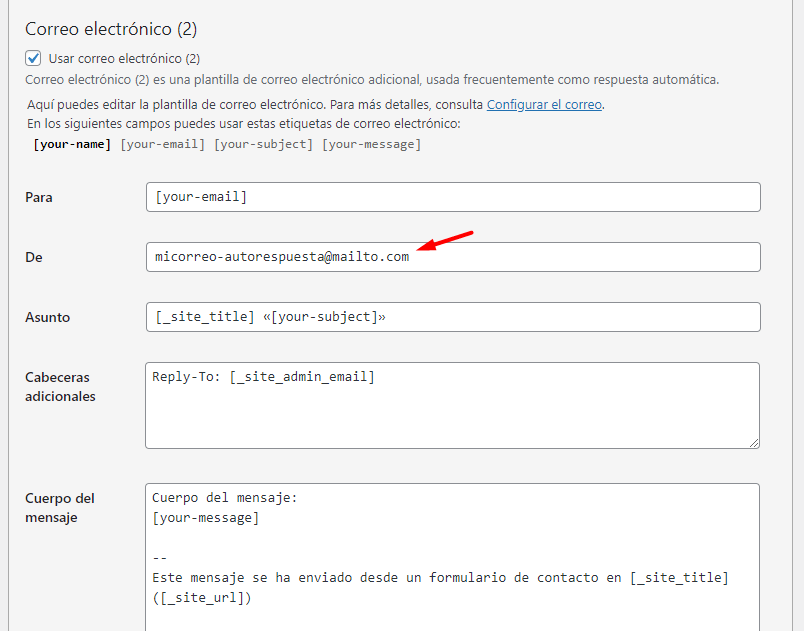
Task: Click the Para field label
Action: pyautogui.click(x=39, y=197)
